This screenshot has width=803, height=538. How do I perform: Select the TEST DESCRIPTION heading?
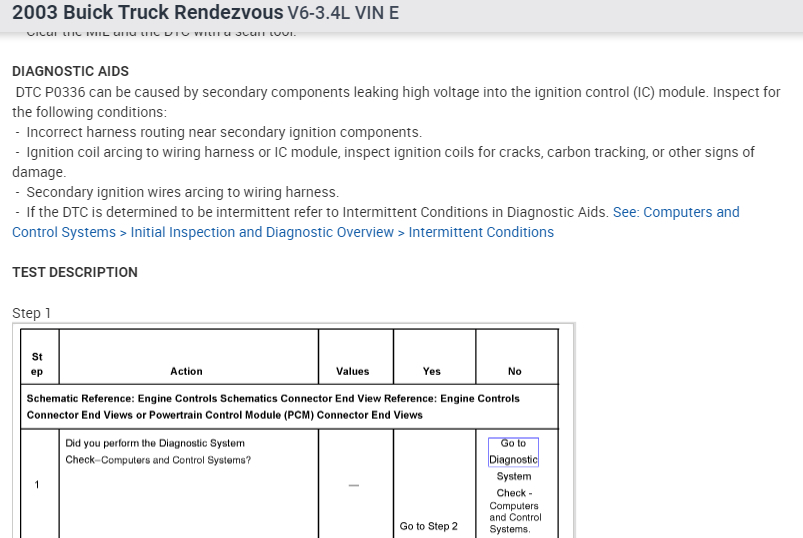pos(75,272)
